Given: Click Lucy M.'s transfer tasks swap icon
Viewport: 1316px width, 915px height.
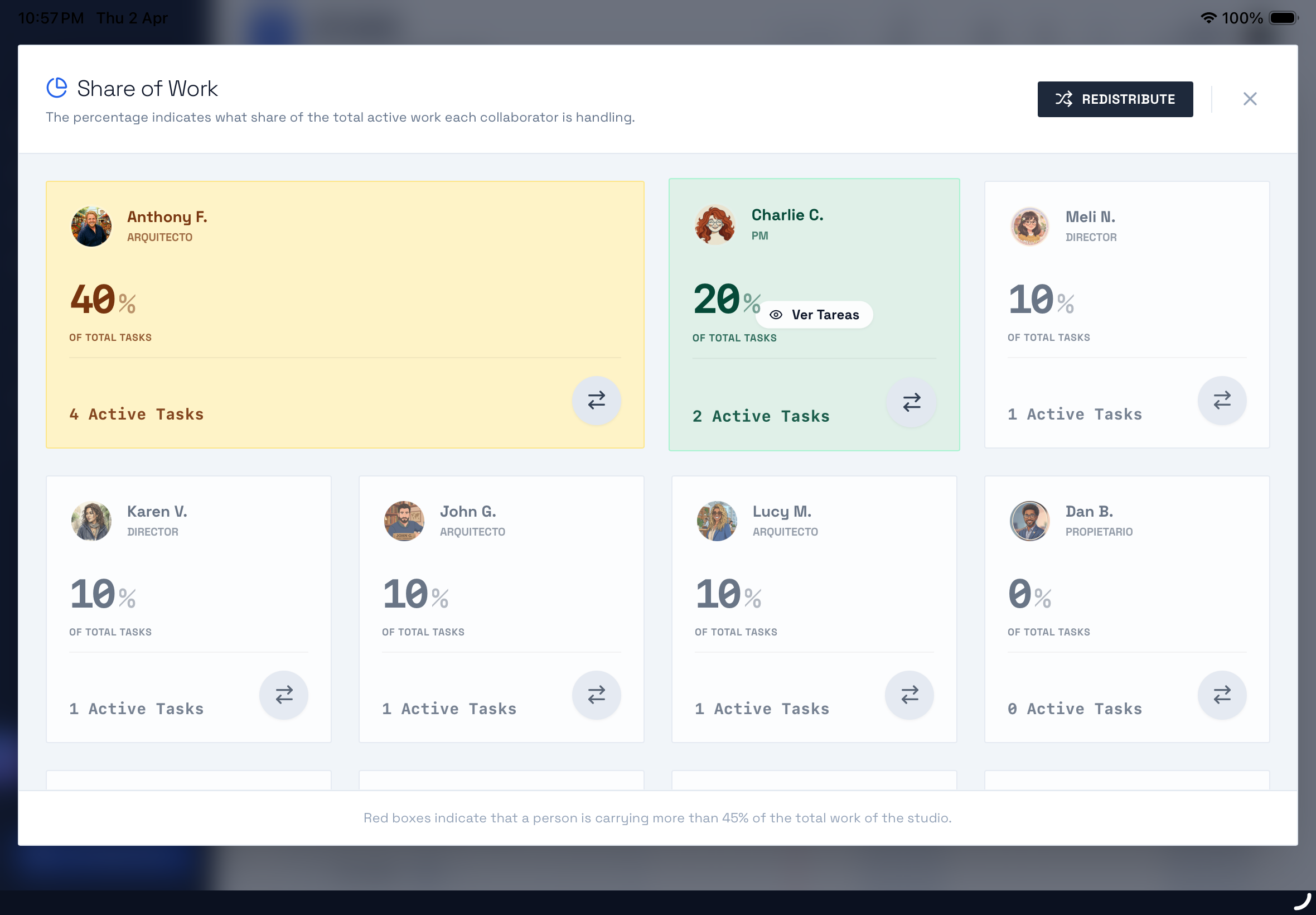Looking at the screenshot, I should tap(909, 695).
